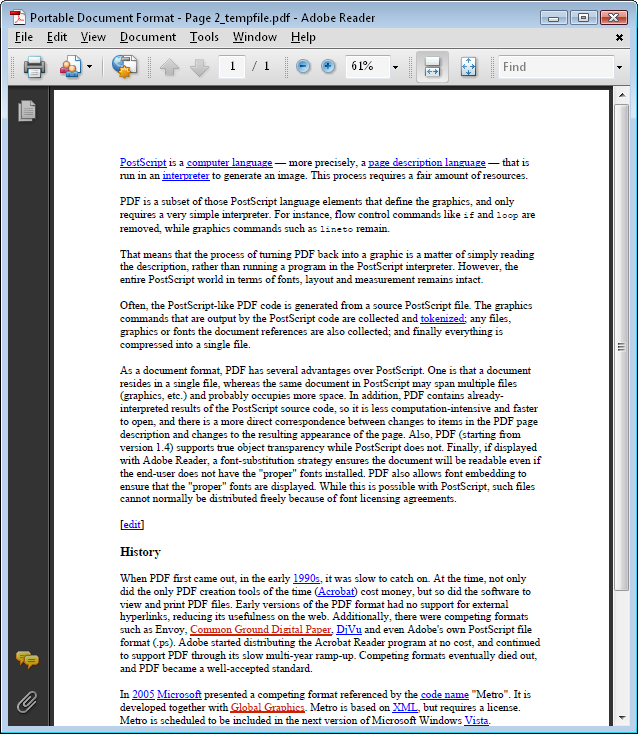Open the Tools menu
638x734 pixels.
204,37
